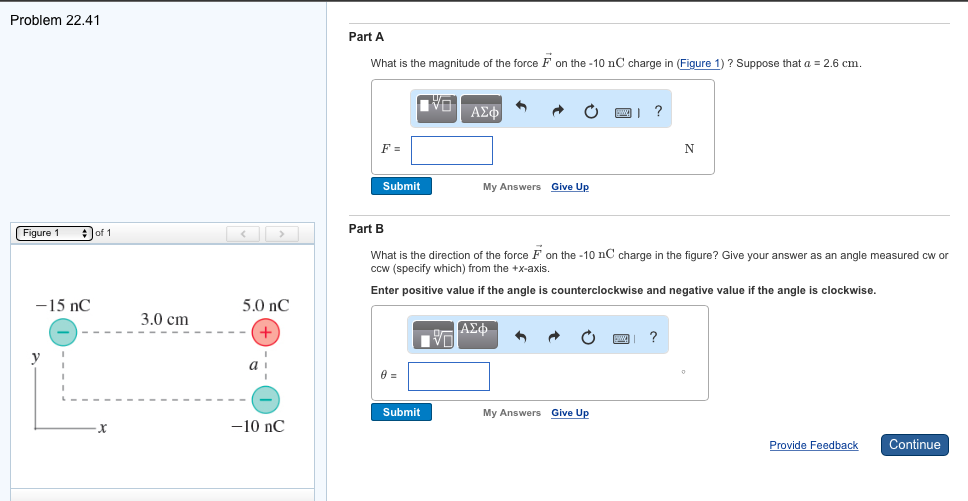Click the θ answer input field
Viewport: 968px width, 501px height.
[449, 376]
